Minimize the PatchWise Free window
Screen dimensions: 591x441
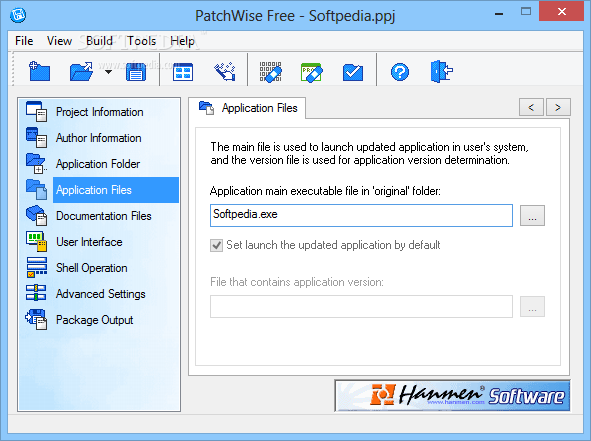click(499, 14)
